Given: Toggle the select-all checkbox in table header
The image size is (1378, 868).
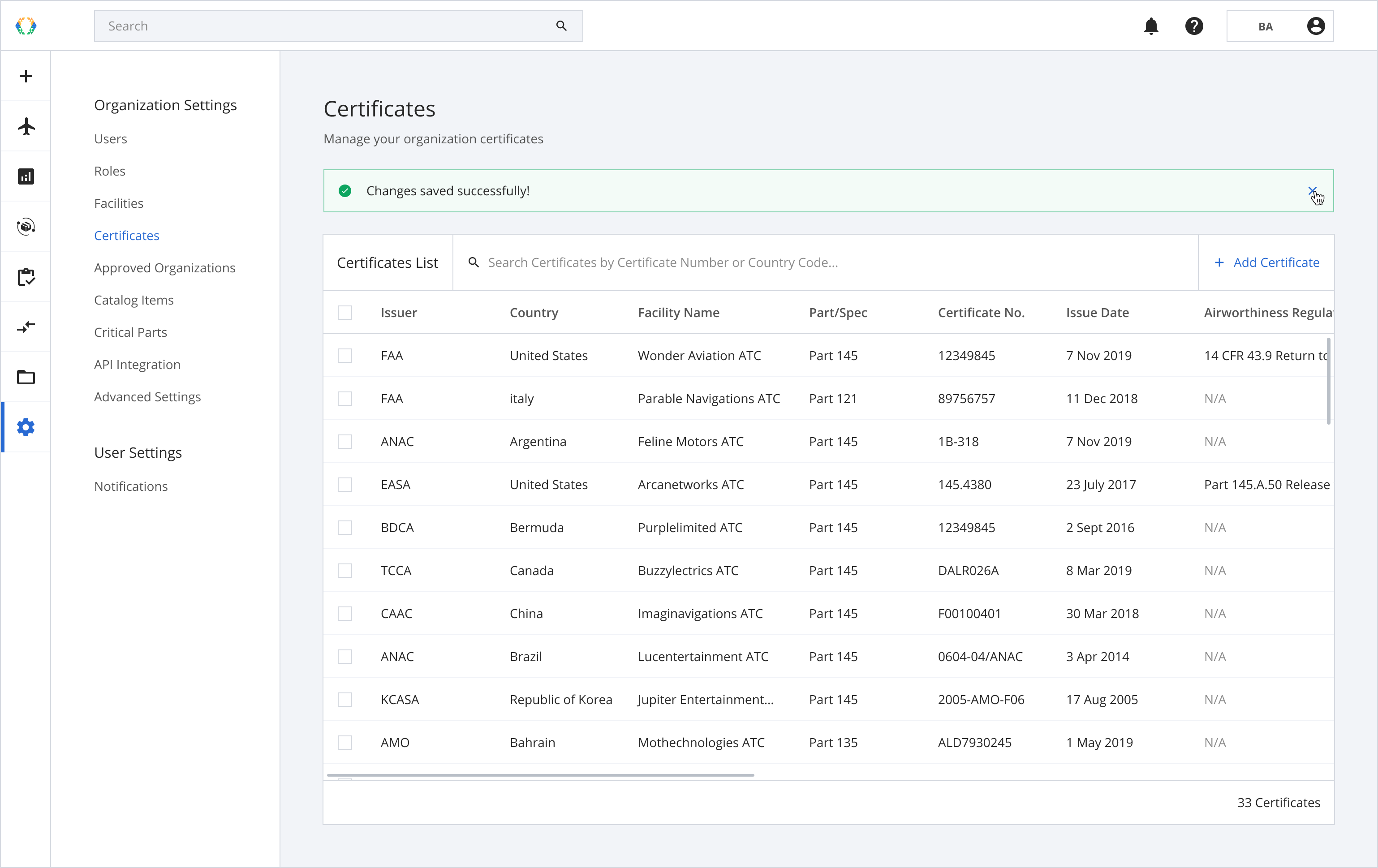Looking at the screenshot, I should pyautogui.click(x=345, y=313).
